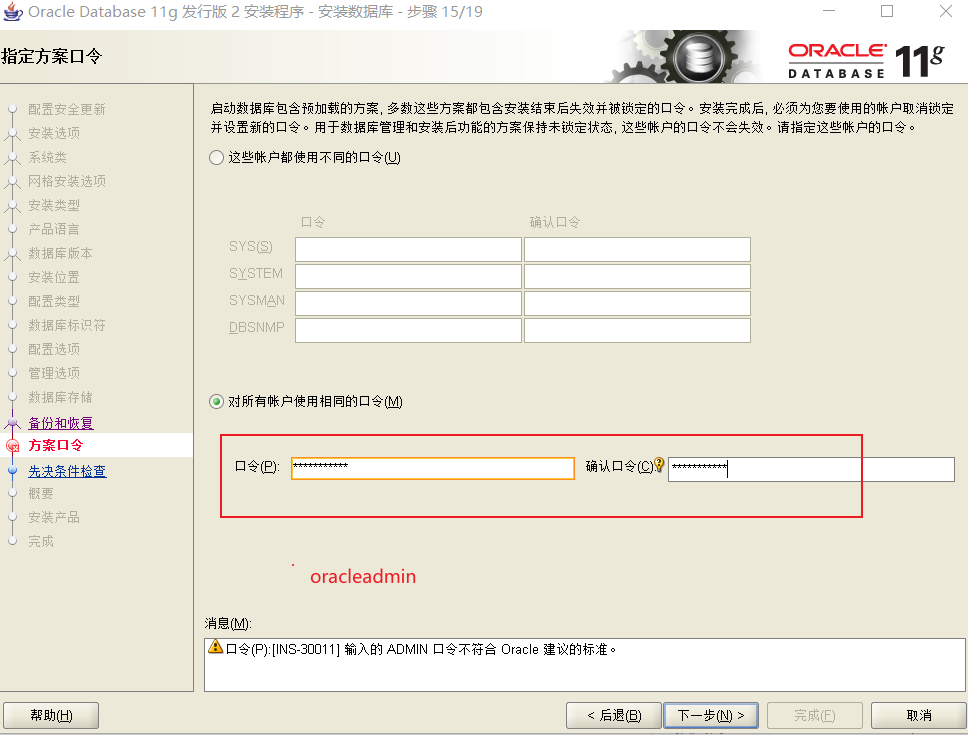This screenshot has width=968, height=735.
Task: Click the 安装选项 step label
Action: coord(54,133)
